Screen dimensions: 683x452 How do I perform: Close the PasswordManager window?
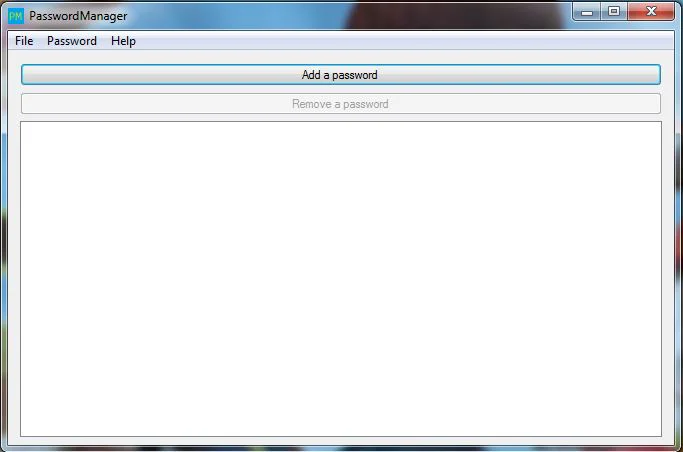pyautogui.click(x=651, y=12)
